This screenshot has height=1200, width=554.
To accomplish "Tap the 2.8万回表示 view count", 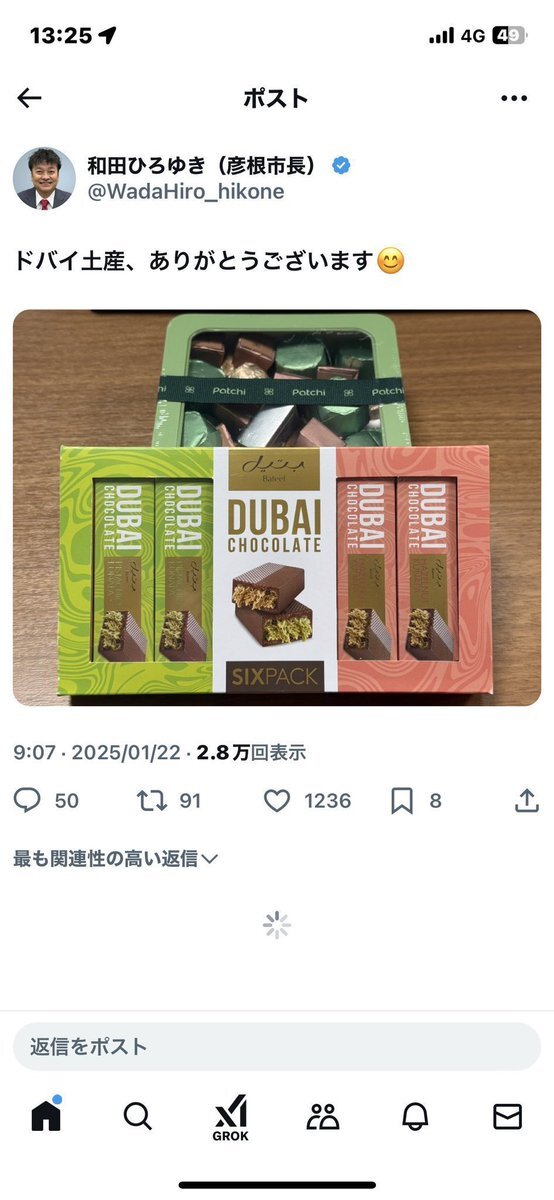I will [251, 753].
